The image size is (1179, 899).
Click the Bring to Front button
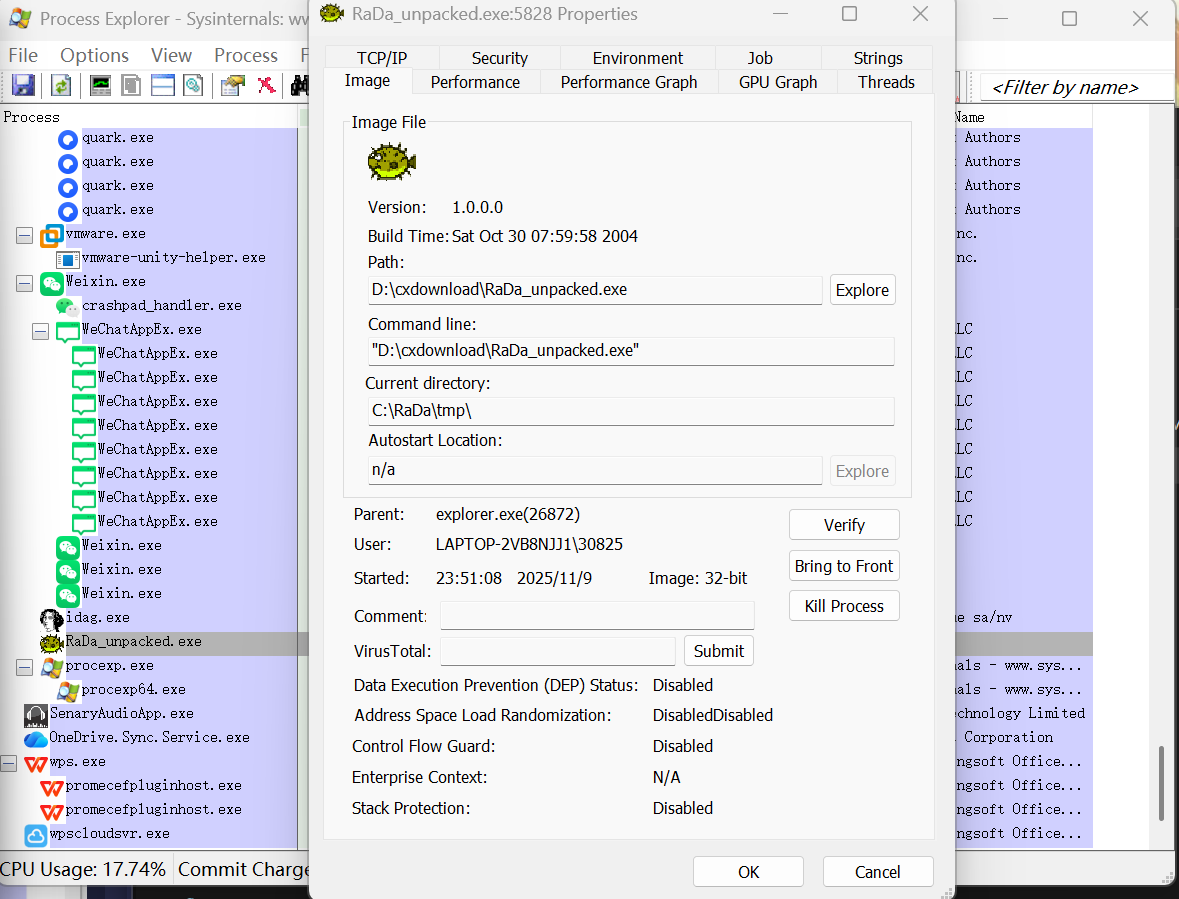[844, 566]
